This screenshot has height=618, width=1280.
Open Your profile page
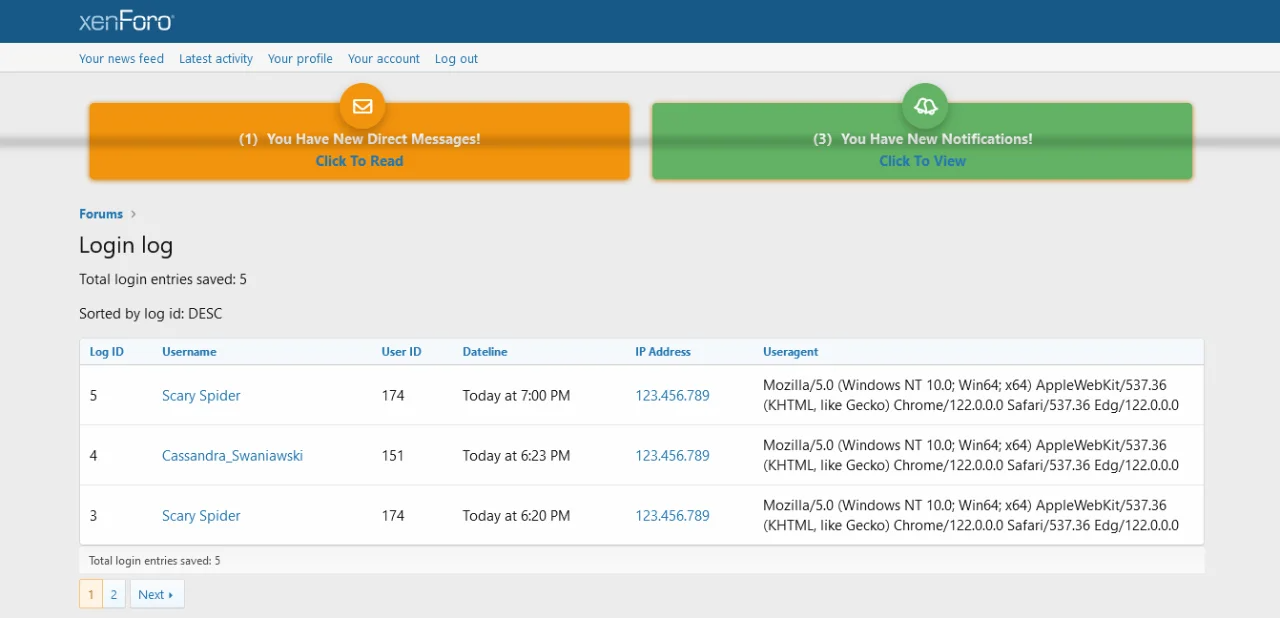300,59
